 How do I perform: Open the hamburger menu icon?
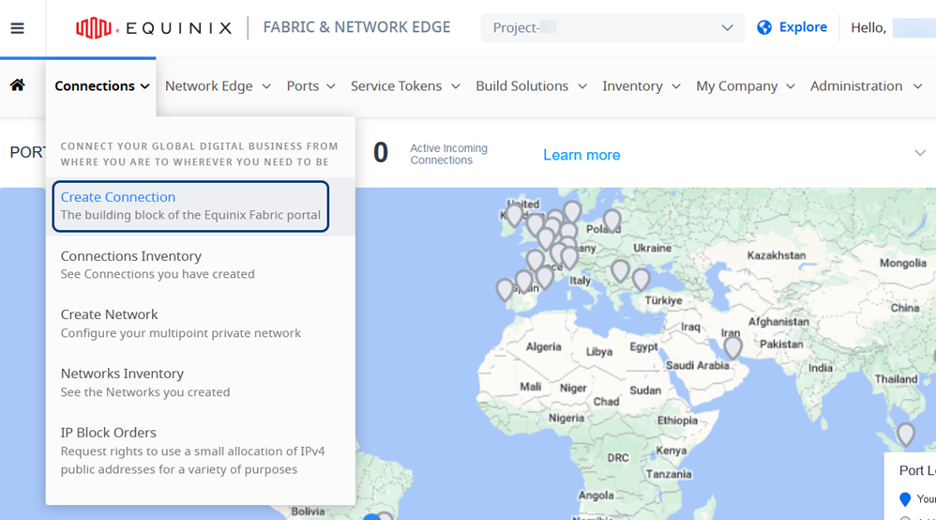pyautogui.click(x=17, y=28)
